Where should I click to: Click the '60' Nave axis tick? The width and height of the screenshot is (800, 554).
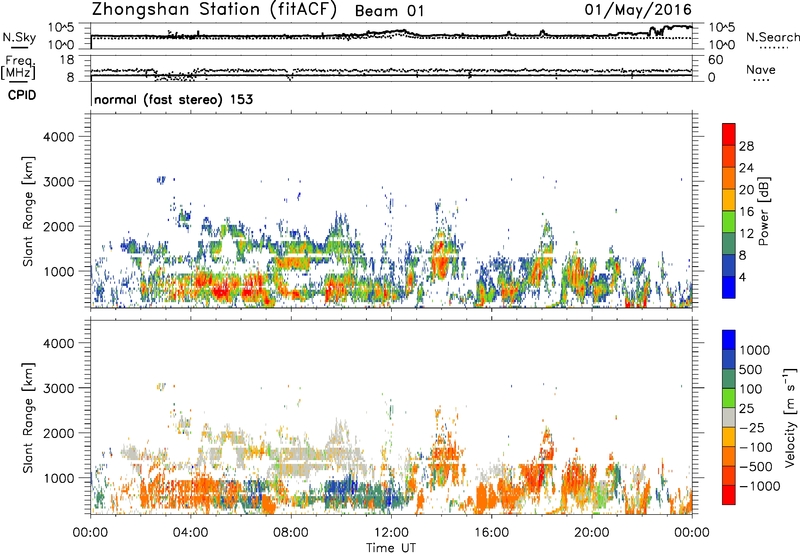click(716, 60)
